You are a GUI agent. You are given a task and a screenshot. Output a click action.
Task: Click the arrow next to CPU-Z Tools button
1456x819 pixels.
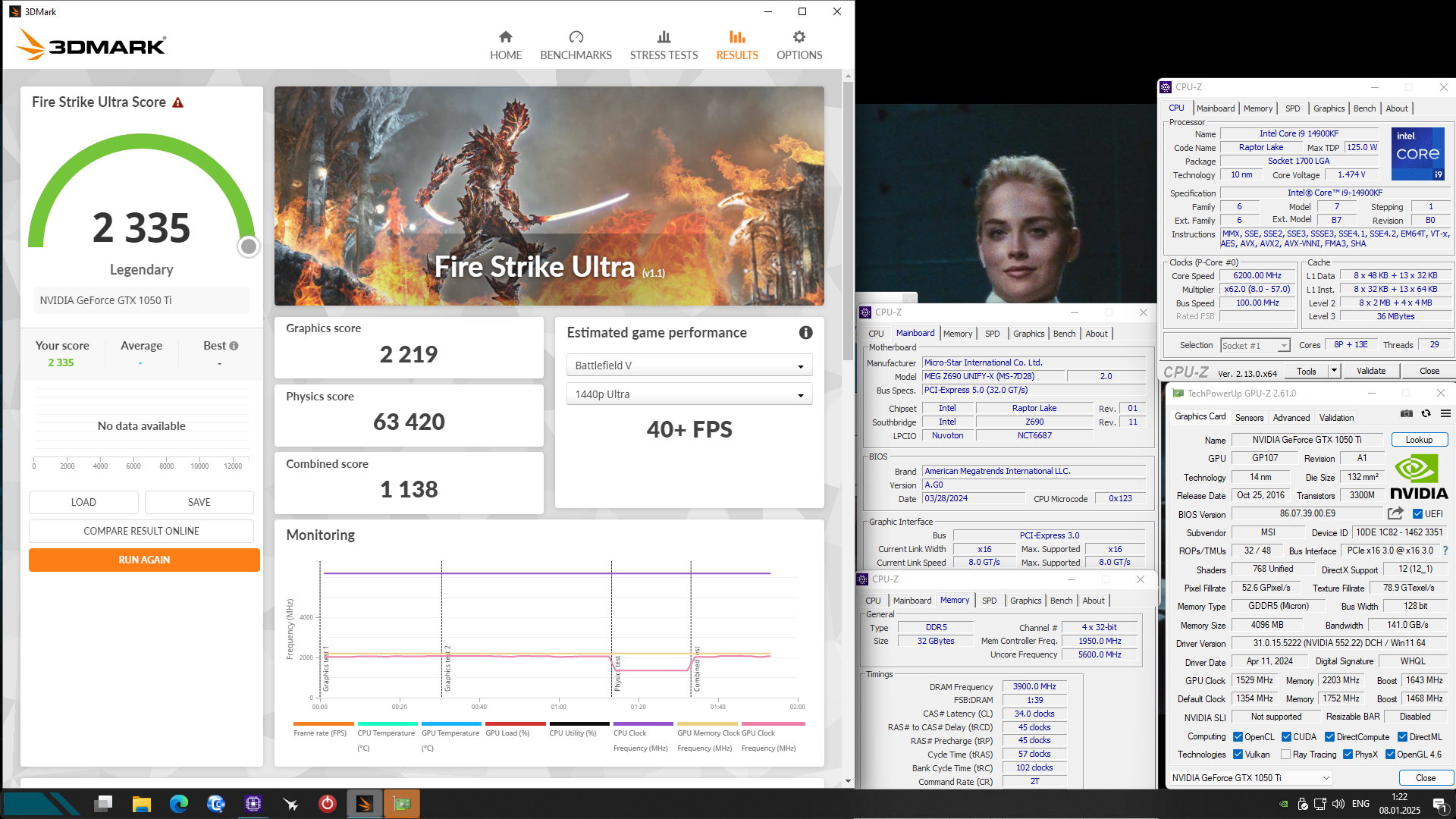click(x=1334, y=371)
